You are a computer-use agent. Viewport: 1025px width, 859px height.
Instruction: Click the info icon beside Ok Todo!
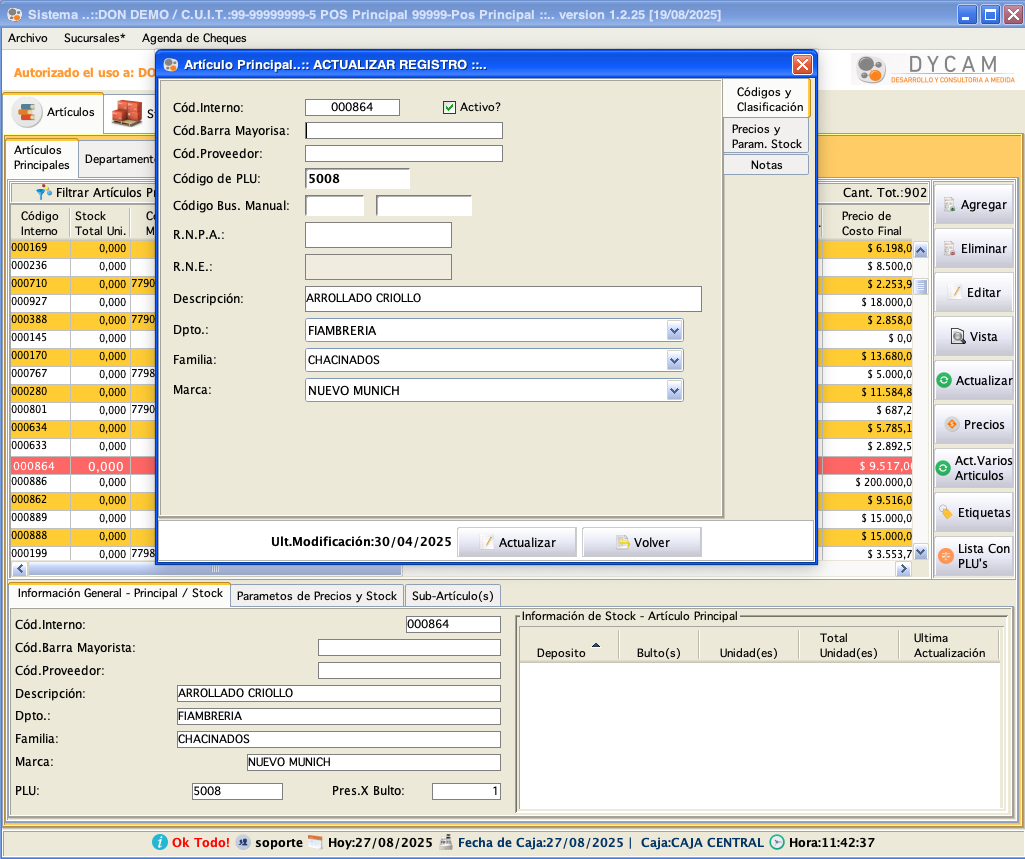click(160, 842)
